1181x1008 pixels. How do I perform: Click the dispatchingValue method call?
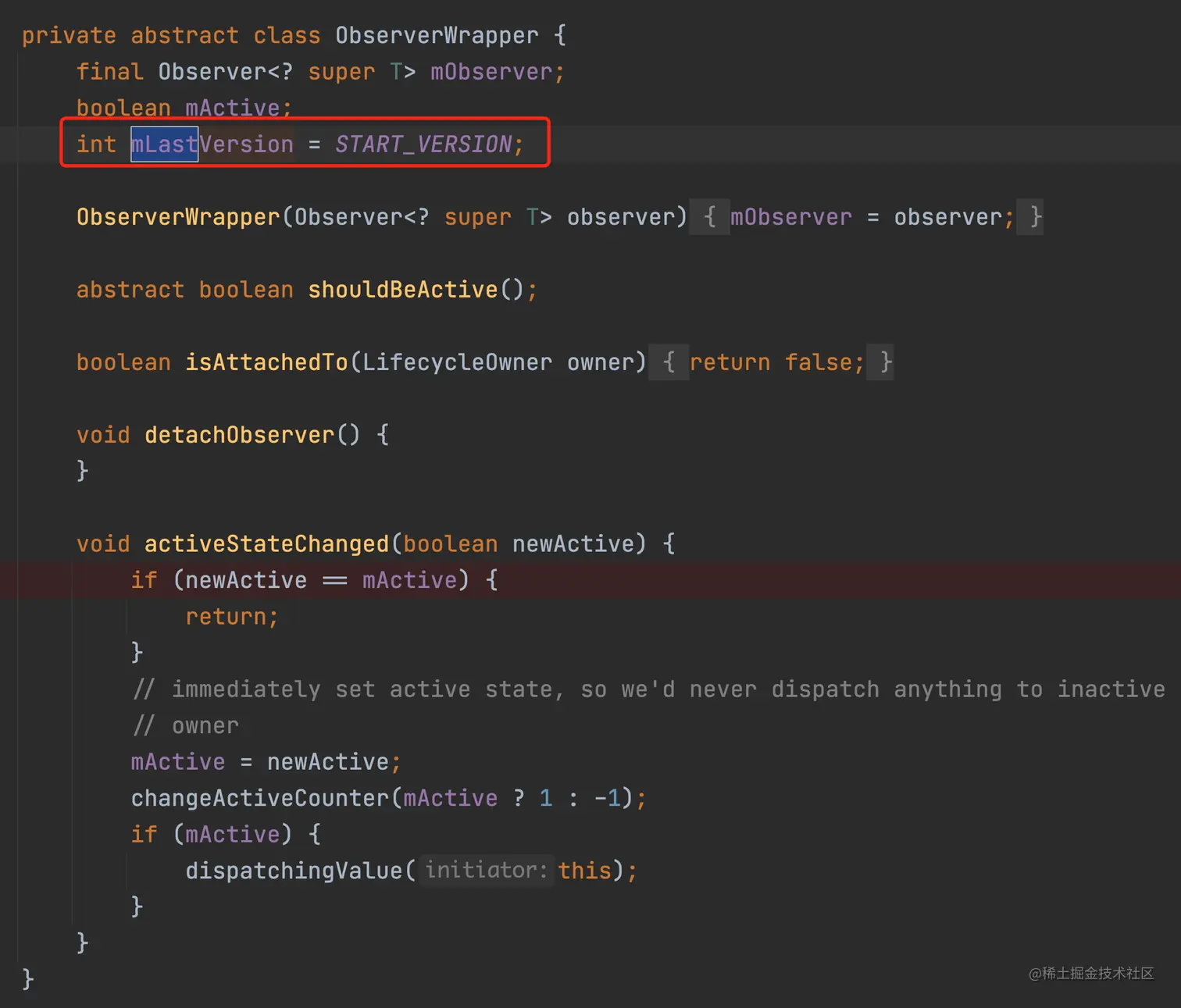tap(294, 871)
